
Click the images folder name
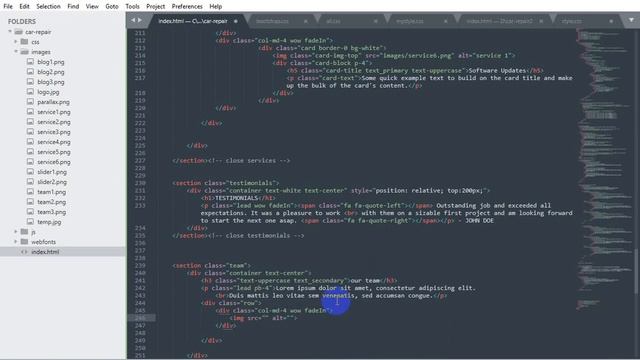[x=41, y=52]
